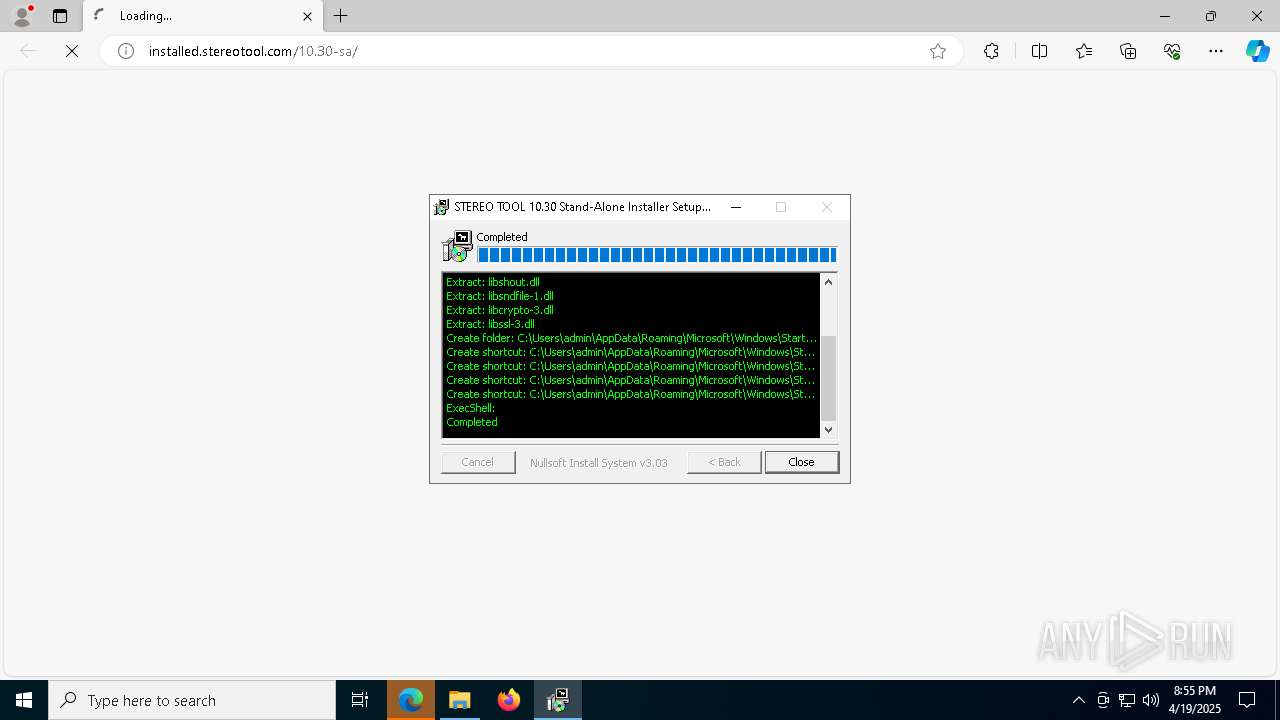The width and height of the screenshot is (1280, 720).
Task: Open the Windows Start menu
Action: click(24, 700)
